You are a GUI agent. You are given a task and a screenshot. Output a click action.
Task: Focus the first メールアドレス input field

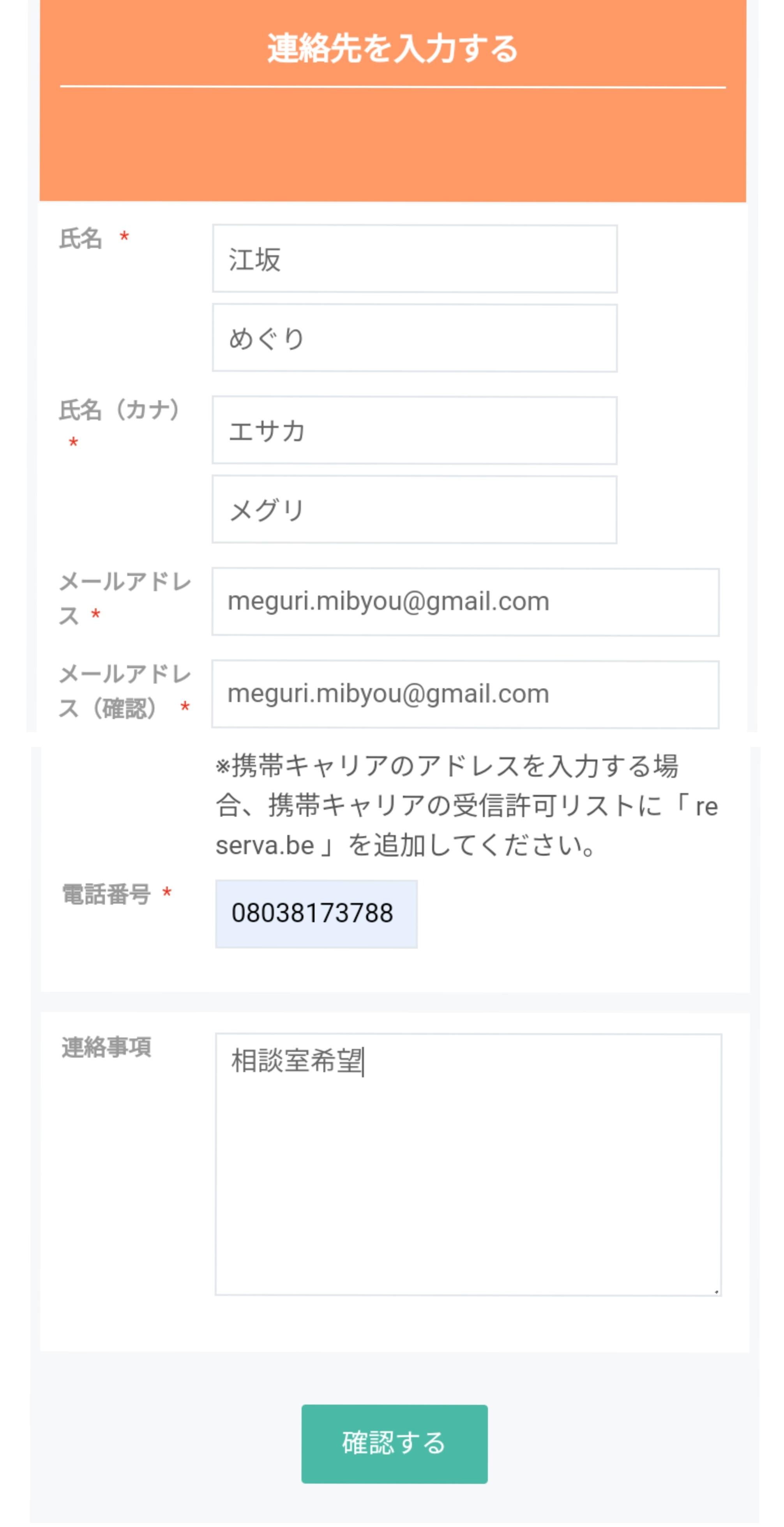pyautogui.click(x=465, y=602)
